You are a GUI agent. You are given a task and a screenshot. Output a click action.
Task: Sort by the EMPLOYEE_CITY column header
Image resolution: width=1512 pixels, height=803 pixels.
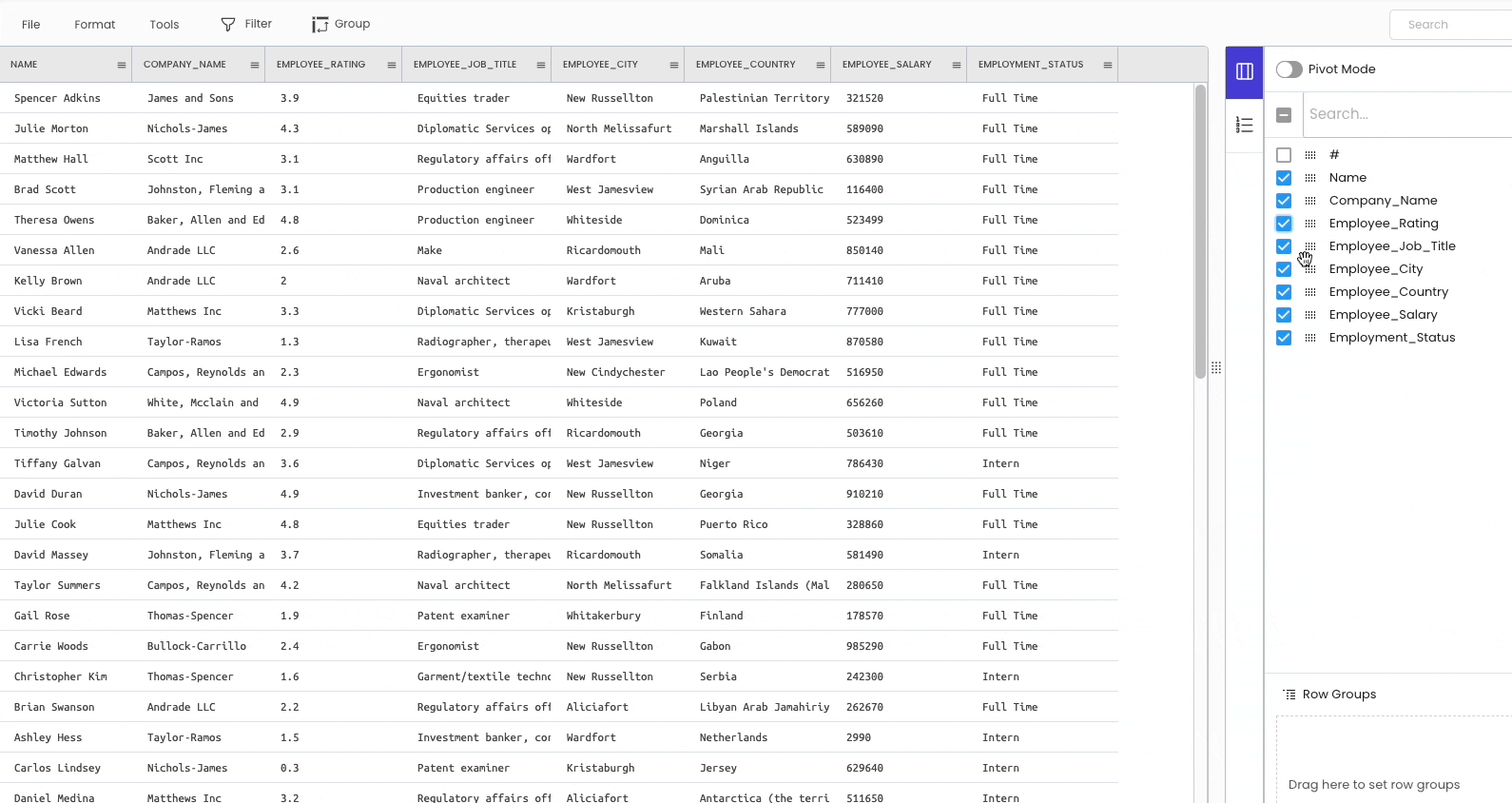click(600, 65)
